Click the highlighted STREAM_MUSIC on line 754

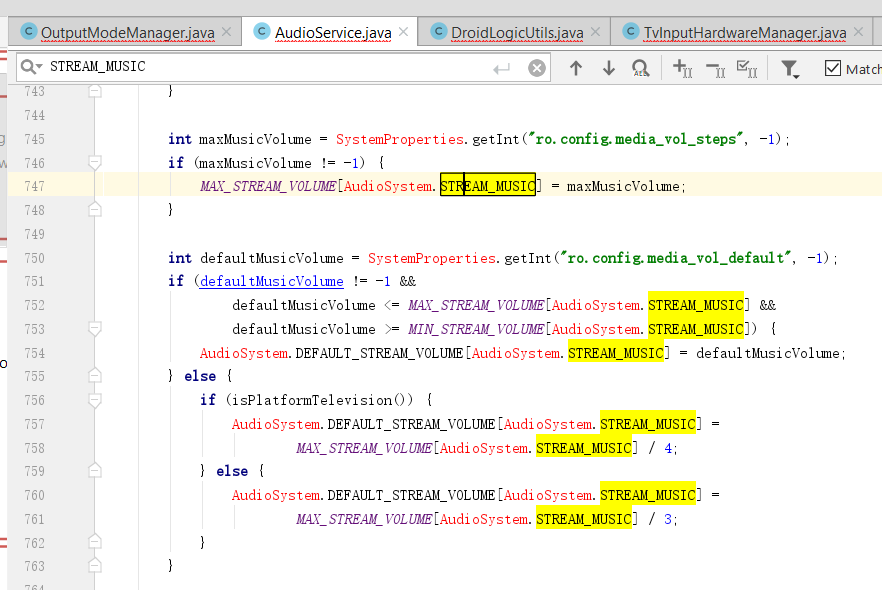tap(616, 353)
